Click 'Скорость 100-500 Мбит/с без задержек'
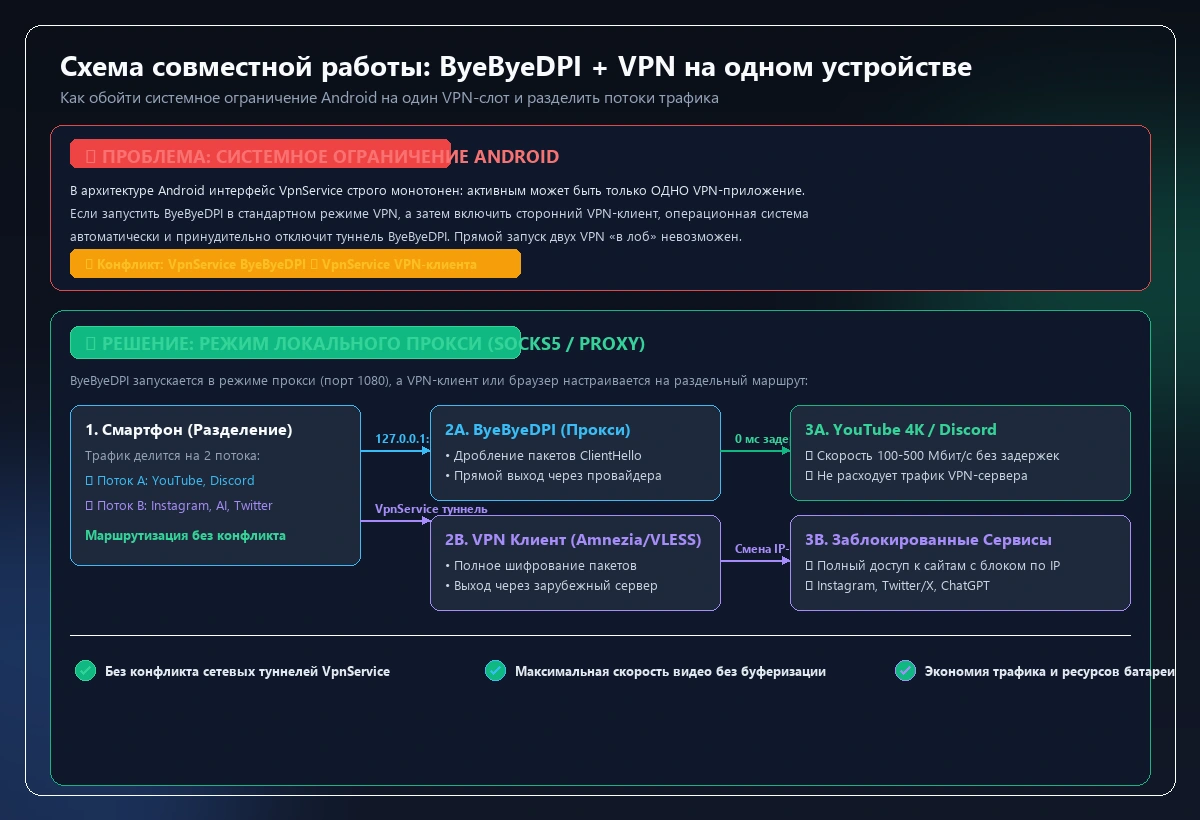 coord(932,456)
